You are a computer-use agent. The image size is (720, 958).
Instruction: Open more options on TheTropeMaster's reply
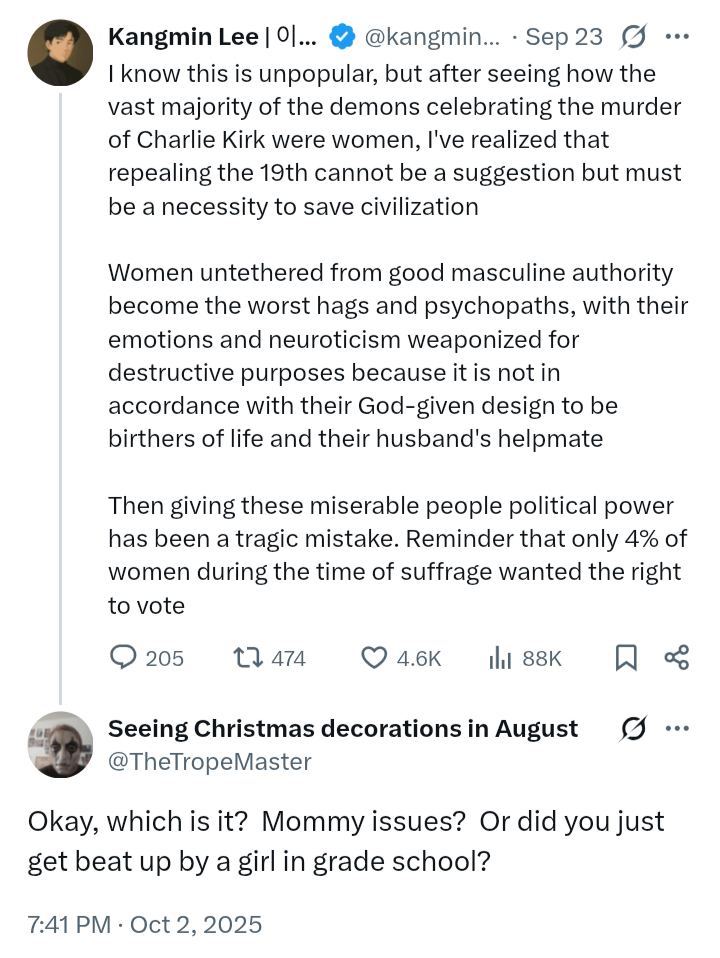(677, 729)
